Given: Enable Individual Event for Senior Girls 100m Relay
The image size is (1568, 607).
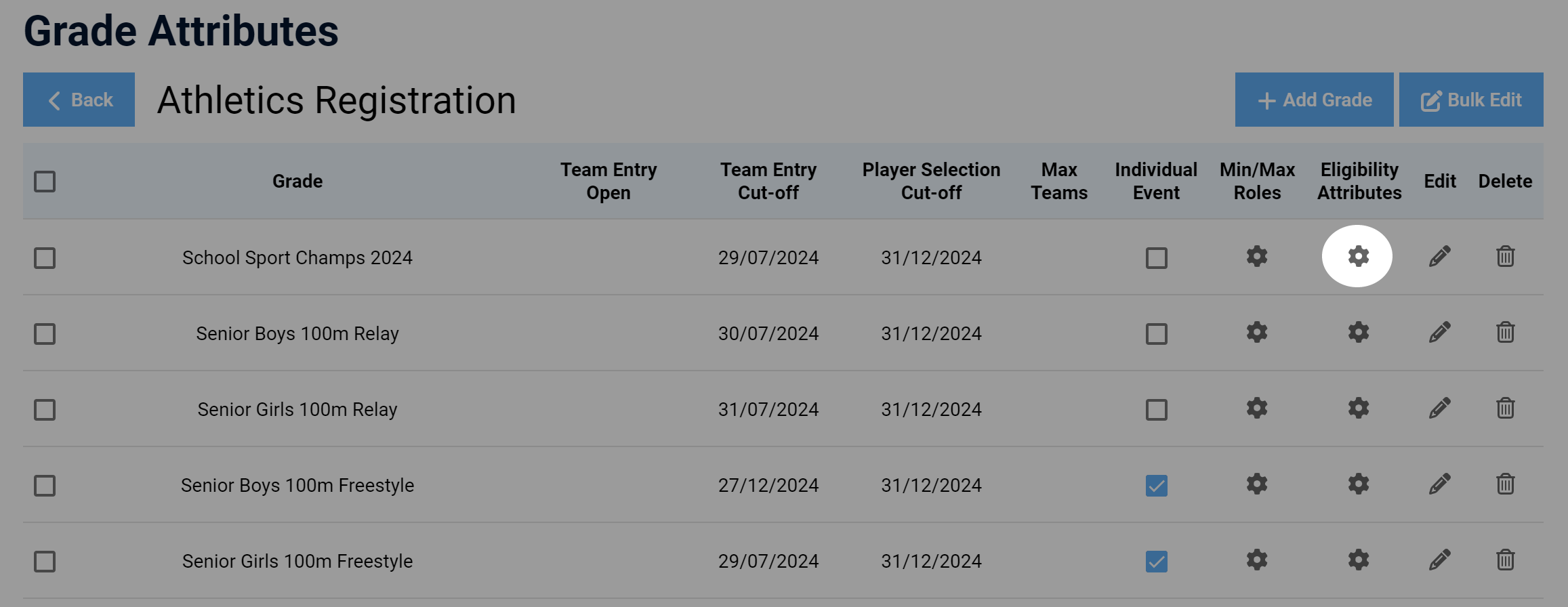Looking at the screenshot, I should pos(1156,410).
